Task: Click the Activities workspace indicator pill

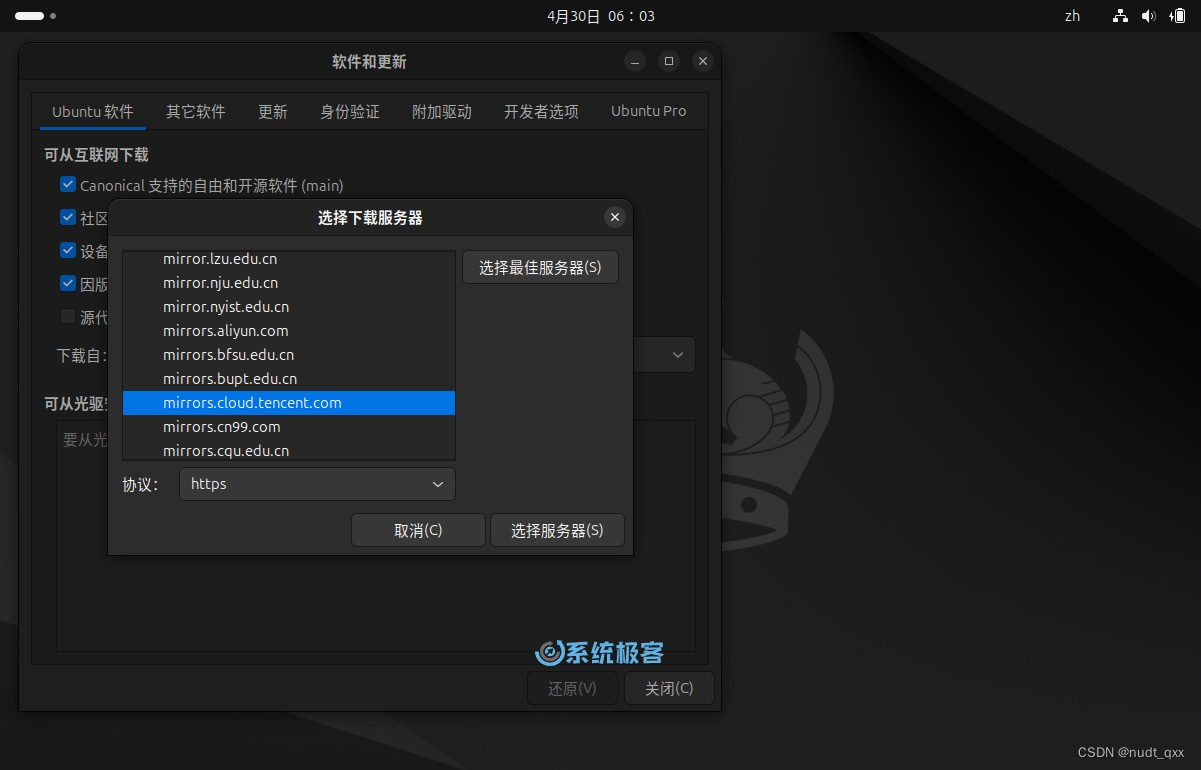Action: click(x=29, y=16)
